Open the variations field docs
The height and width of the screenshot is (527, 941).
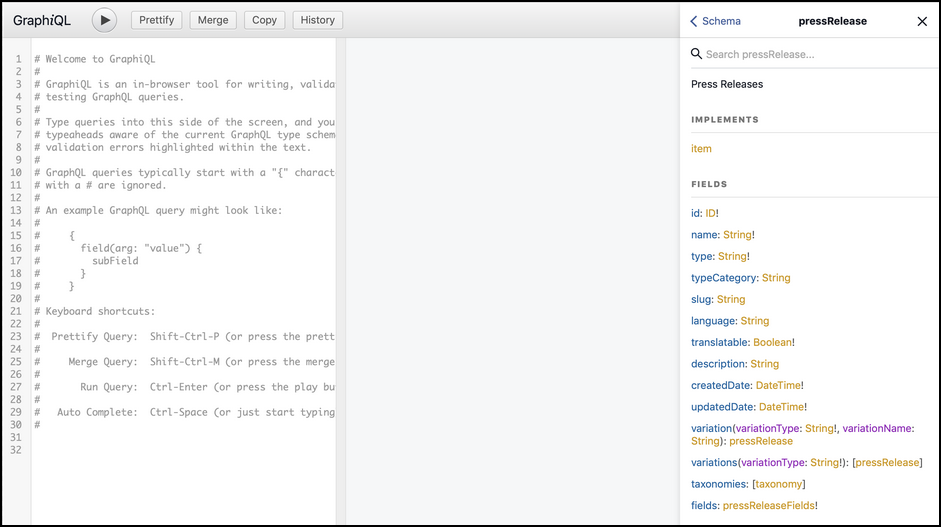tap(714, 463)
